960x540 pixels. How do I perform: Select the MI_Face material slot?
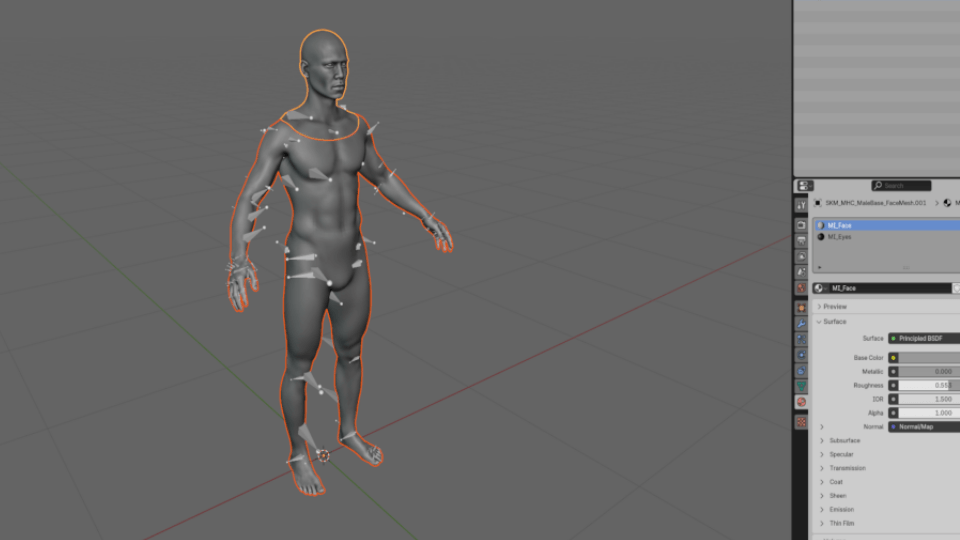[x=839, y=226]
